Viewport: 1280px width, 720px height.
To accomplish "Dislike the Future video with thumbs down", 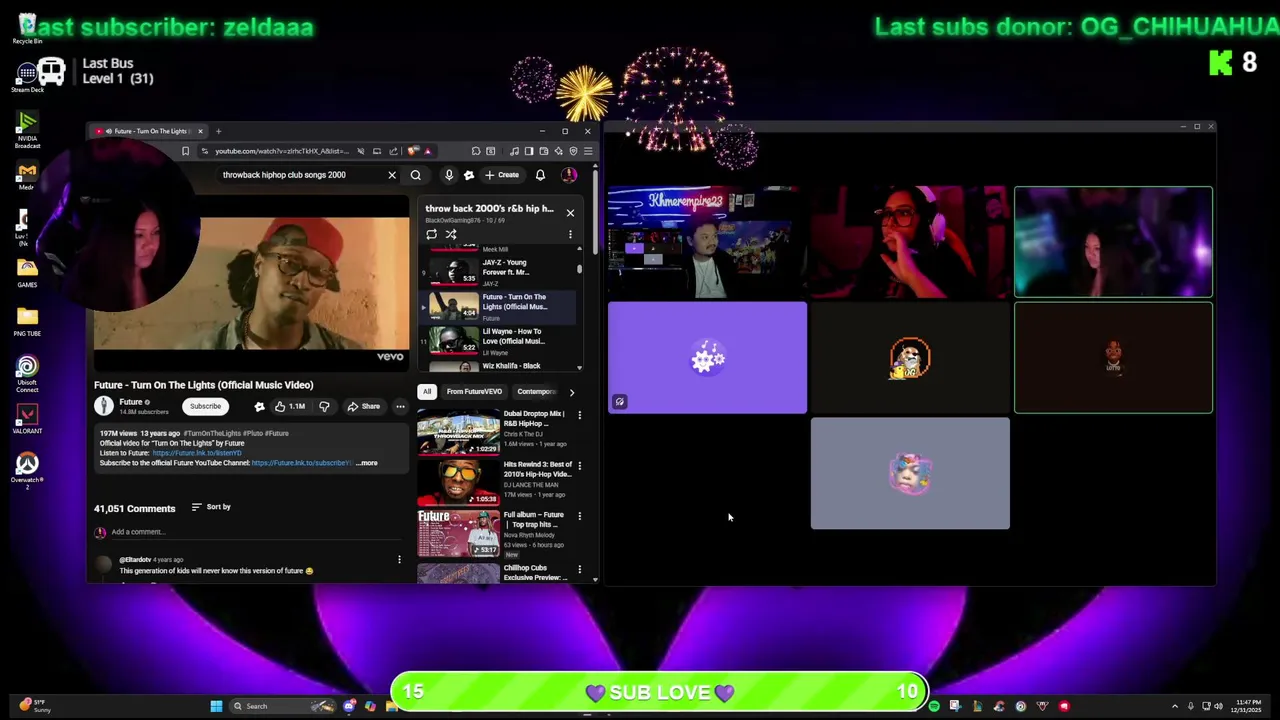I will click(x=324, y=407).
